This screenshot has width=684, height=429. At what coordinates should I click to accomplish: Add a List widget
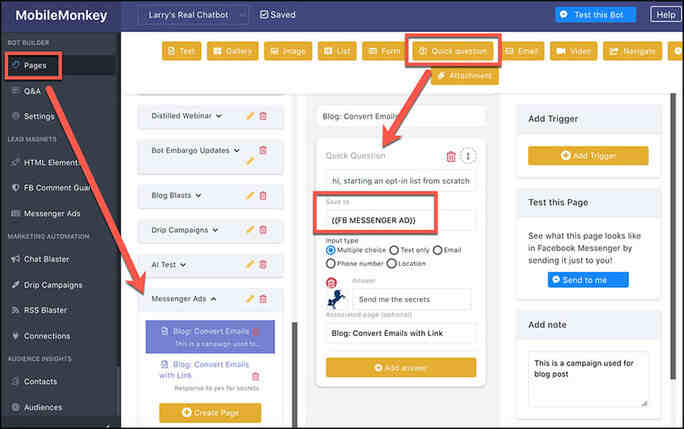point(337,51)
